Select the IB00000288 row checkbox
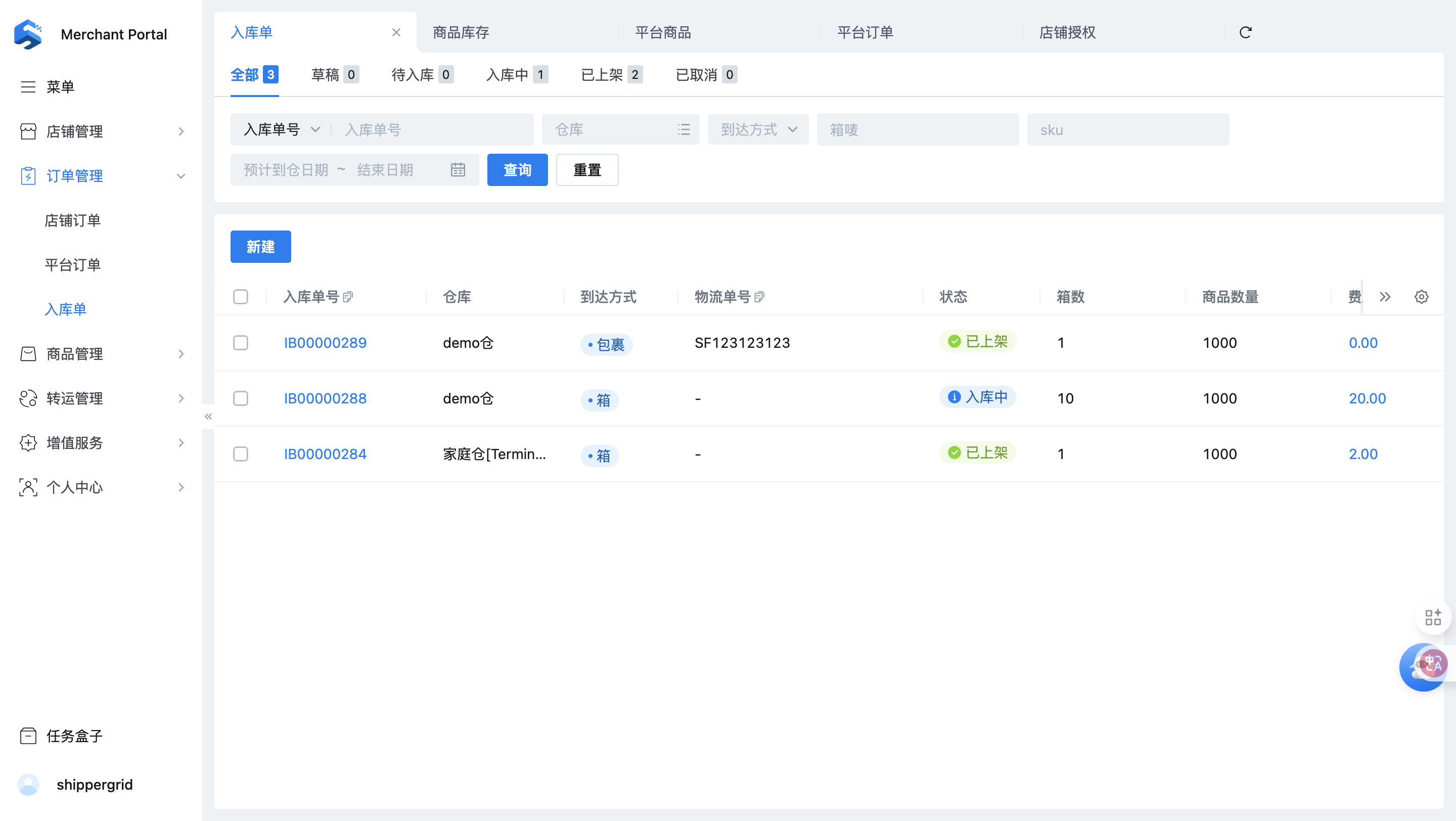The width and height of the screenshot is (1456, 821). (241, 398)
